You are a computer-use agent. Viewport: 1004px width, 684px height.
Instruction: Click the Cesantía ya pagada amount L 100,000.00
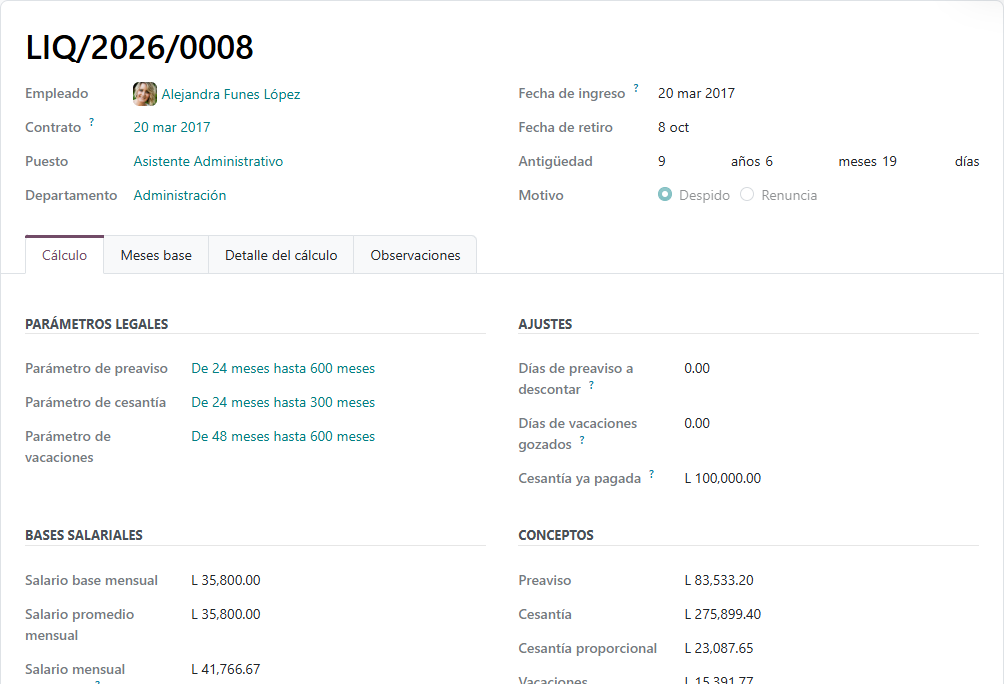(x=723, y=478)
